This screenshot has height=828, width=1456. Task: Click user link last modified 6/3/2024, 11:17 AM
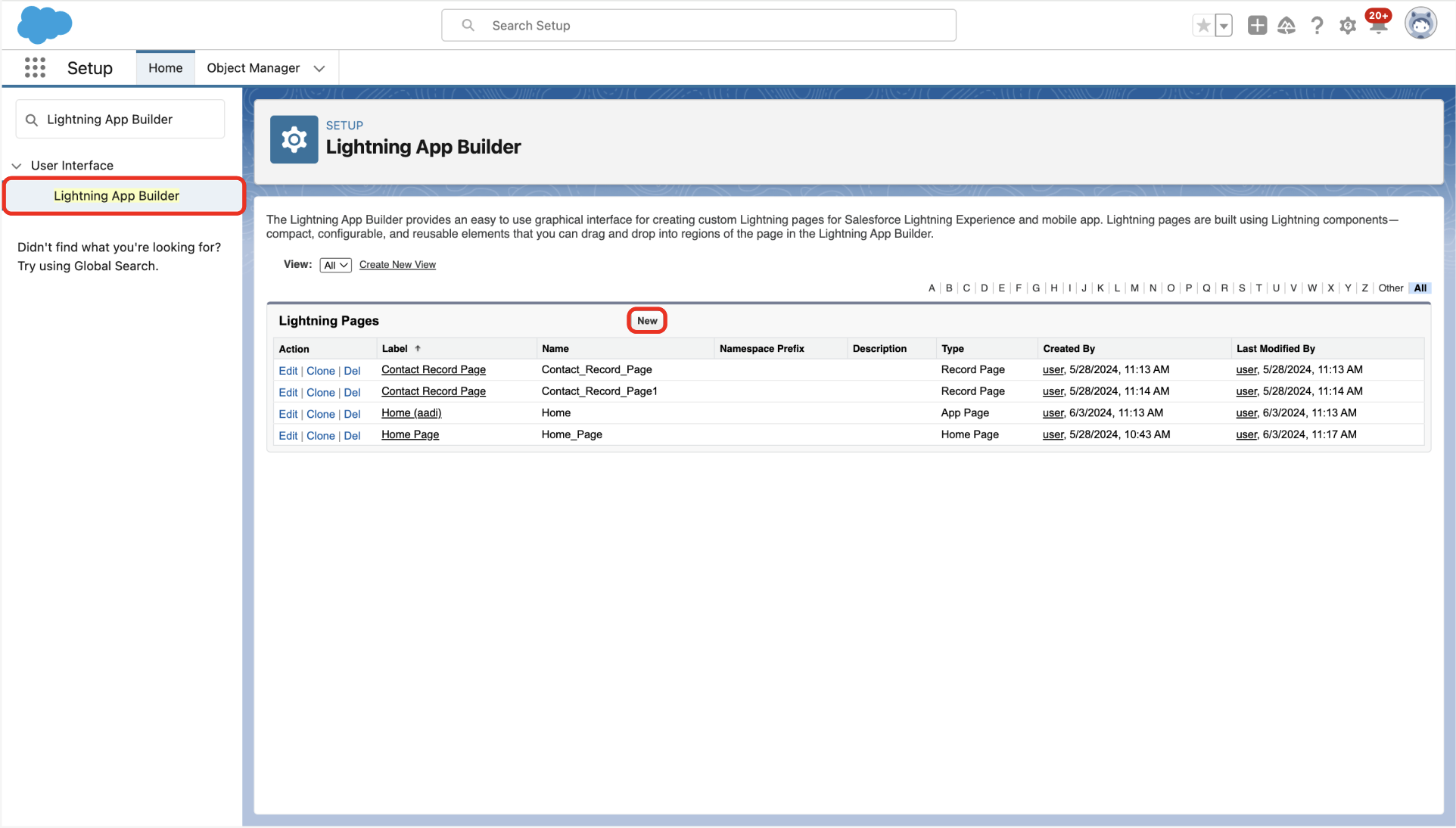click(x=1246, y=435)
